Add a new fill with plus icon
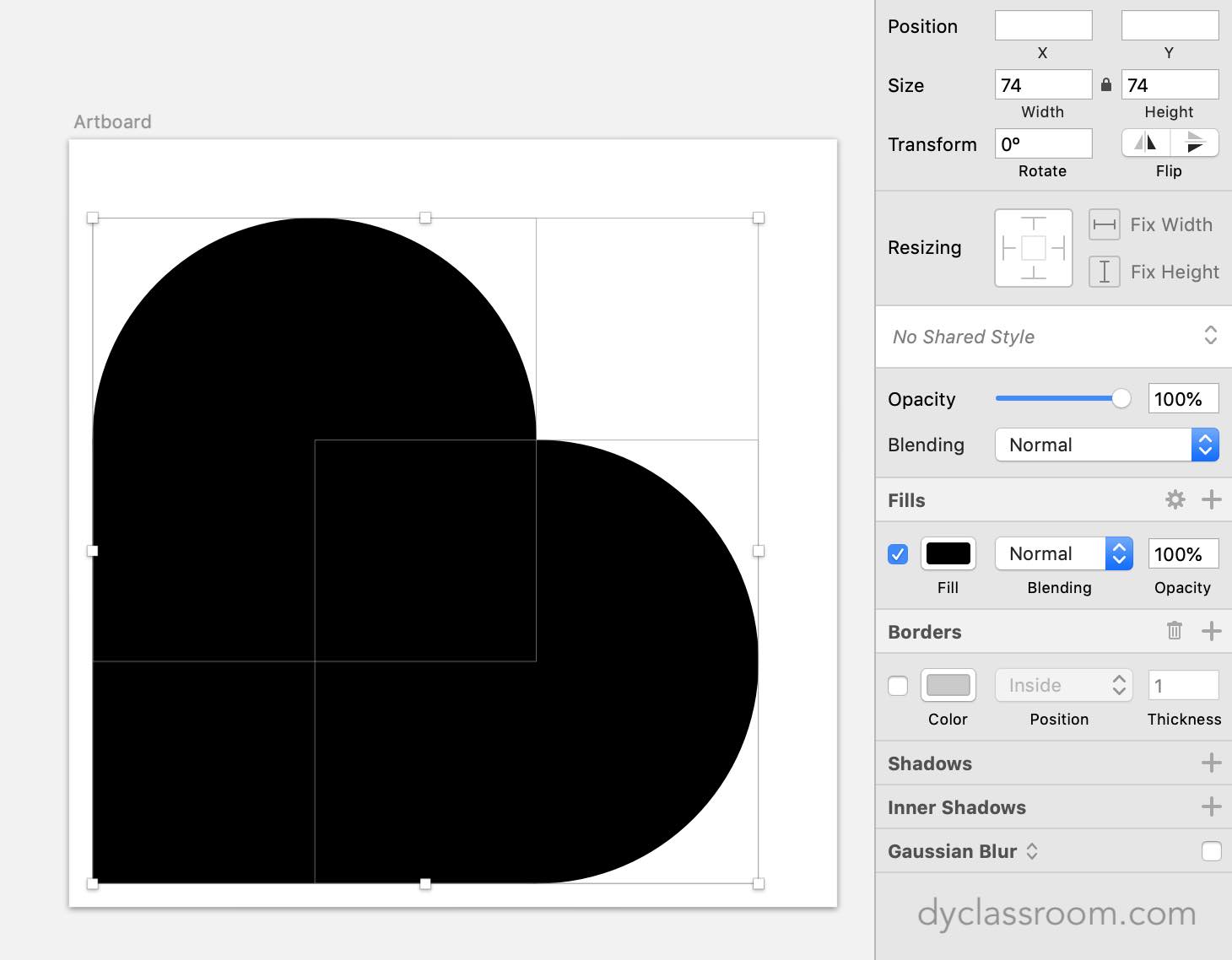Screen dimensions: 1232x960 1211,500
